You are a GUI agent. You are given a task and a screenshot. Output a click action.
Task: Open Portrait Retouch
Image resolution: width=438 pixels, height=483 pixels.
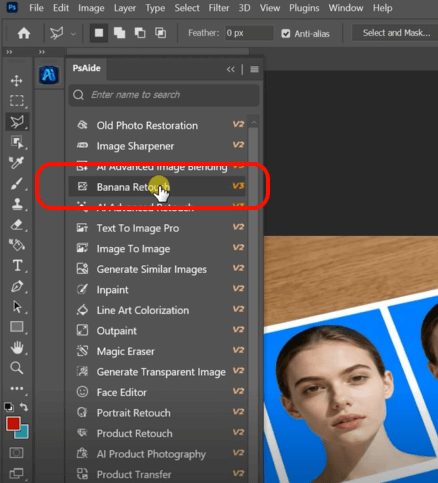click(x=157, y=413)
